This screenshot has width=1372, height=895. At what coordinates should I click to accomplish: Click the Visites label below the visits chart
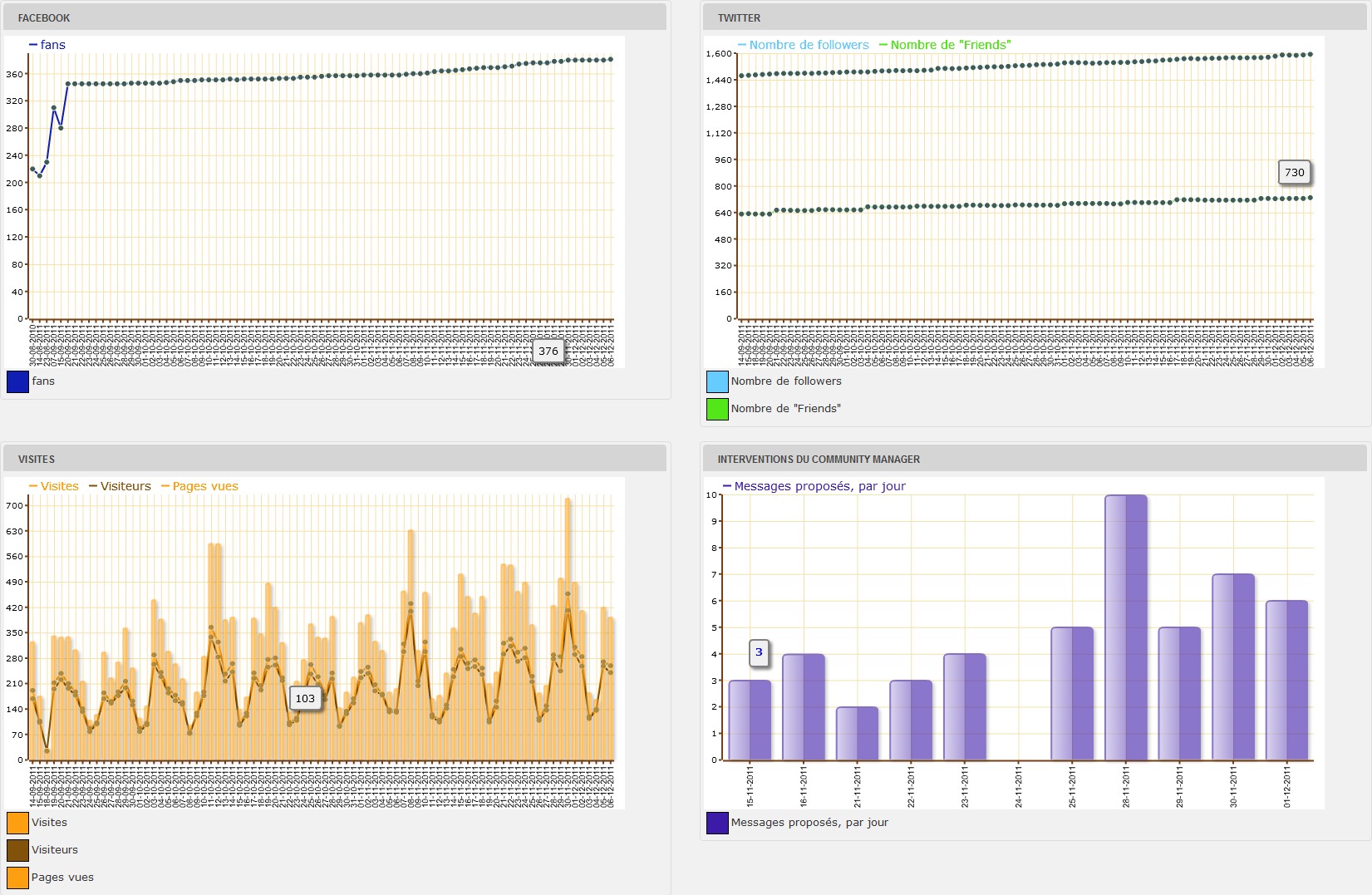coord(49,823)
